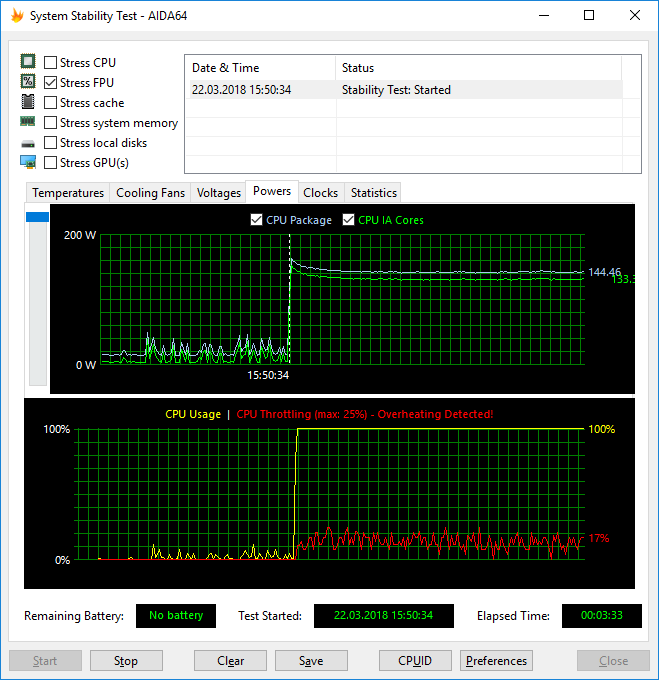The image size is (659, 680).
Task: Enable Stress system memory checkbox
Action: click(x=50, y=123)
